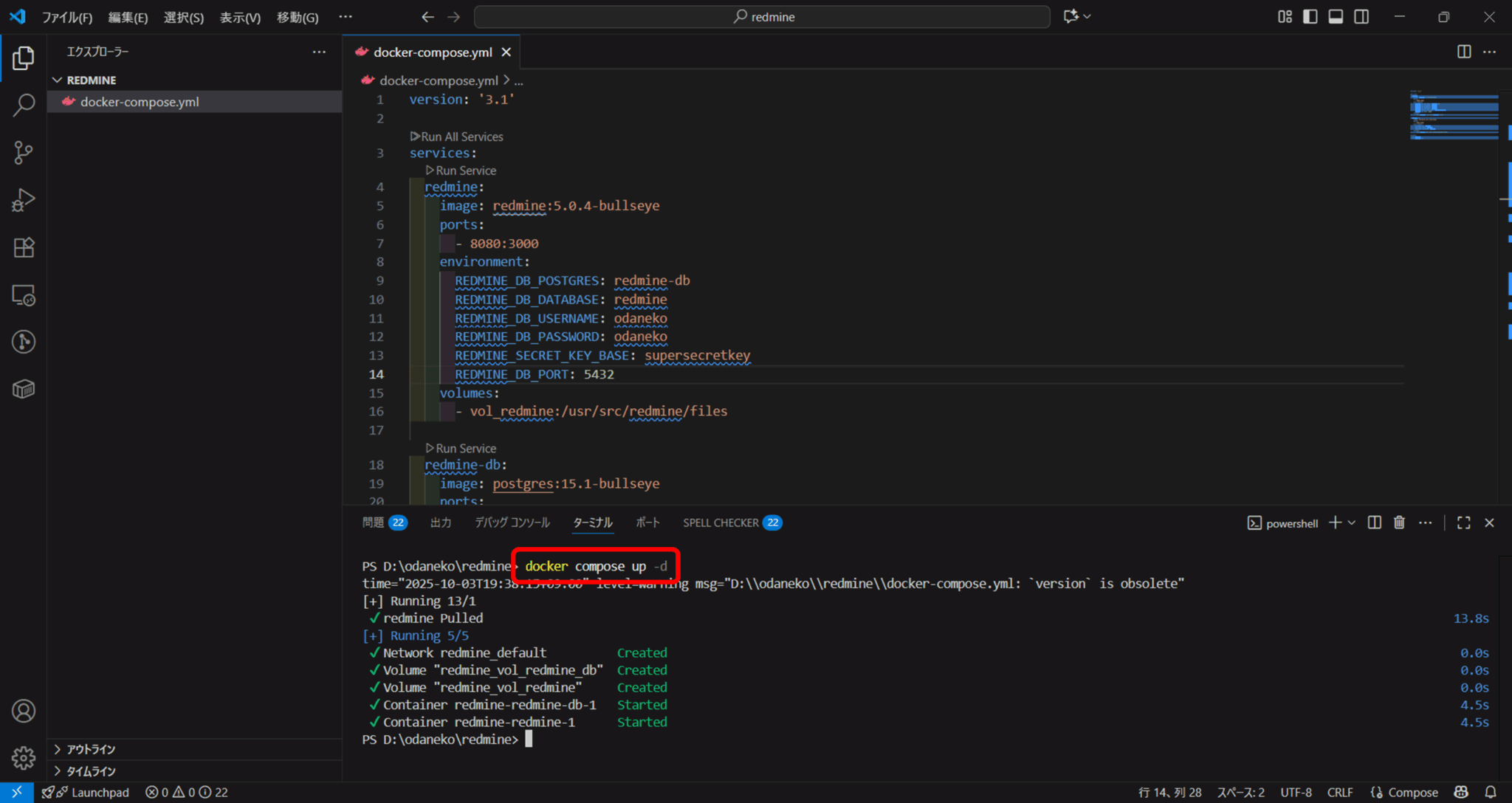The height and width of the screenshot is (803, 1512).
Task: Run the redmine service via its Run Service link
Action: click(464, 170)
